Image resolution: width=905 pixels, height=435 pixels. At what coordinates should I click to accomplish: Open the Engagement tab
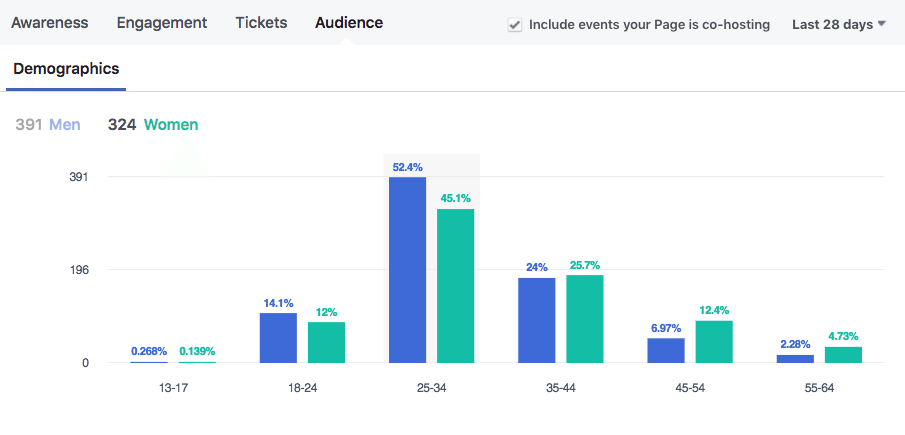(x=162, y=22)
